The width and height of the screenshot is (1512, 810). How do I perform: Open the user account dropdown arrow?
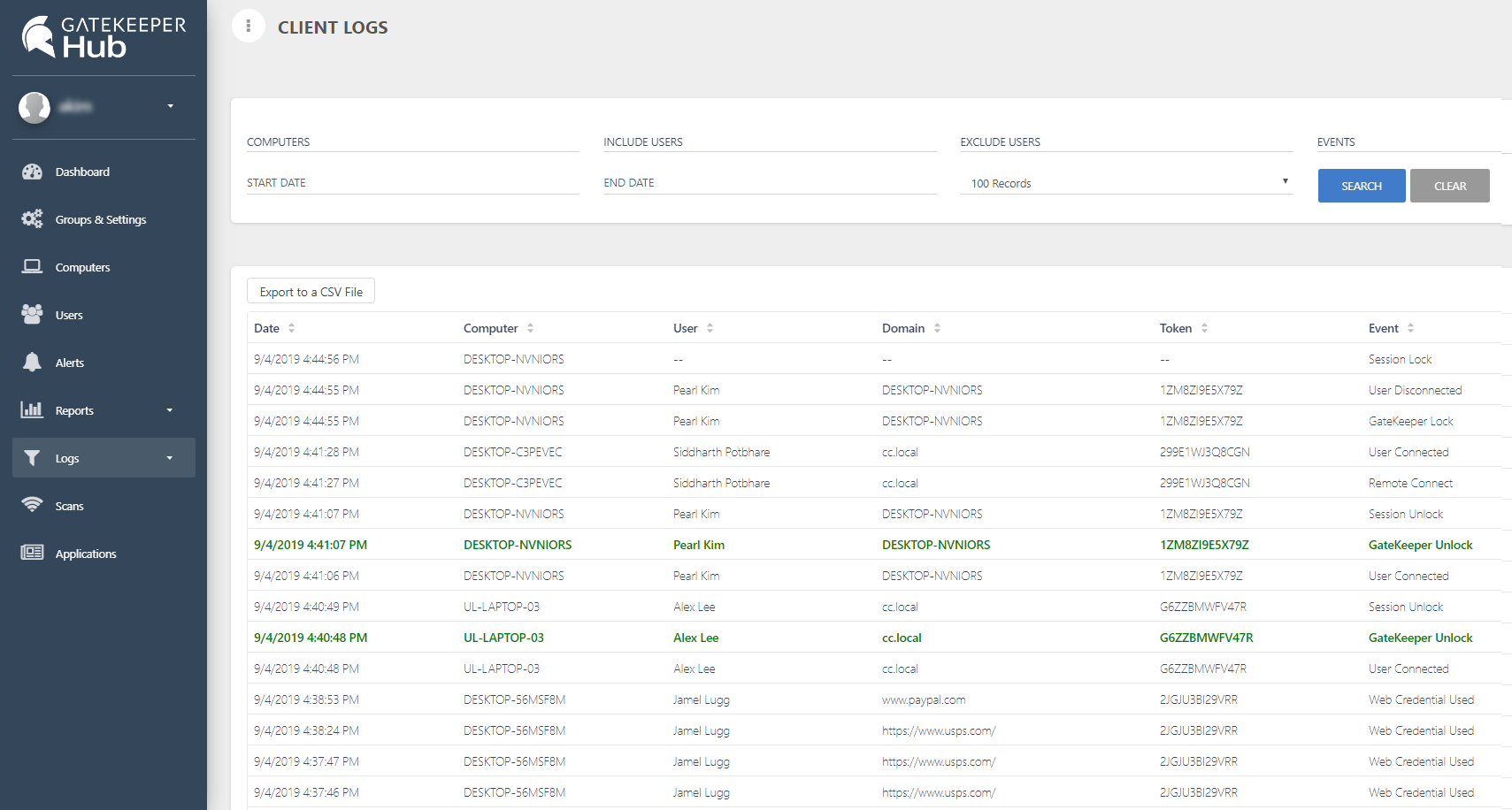171,106
